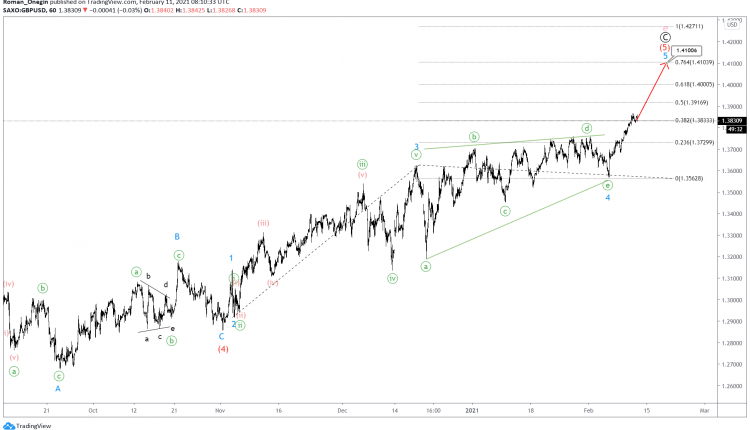Select the 1.41006 price target callout
This screenshot has height=430, width=750.
(686, 51)
